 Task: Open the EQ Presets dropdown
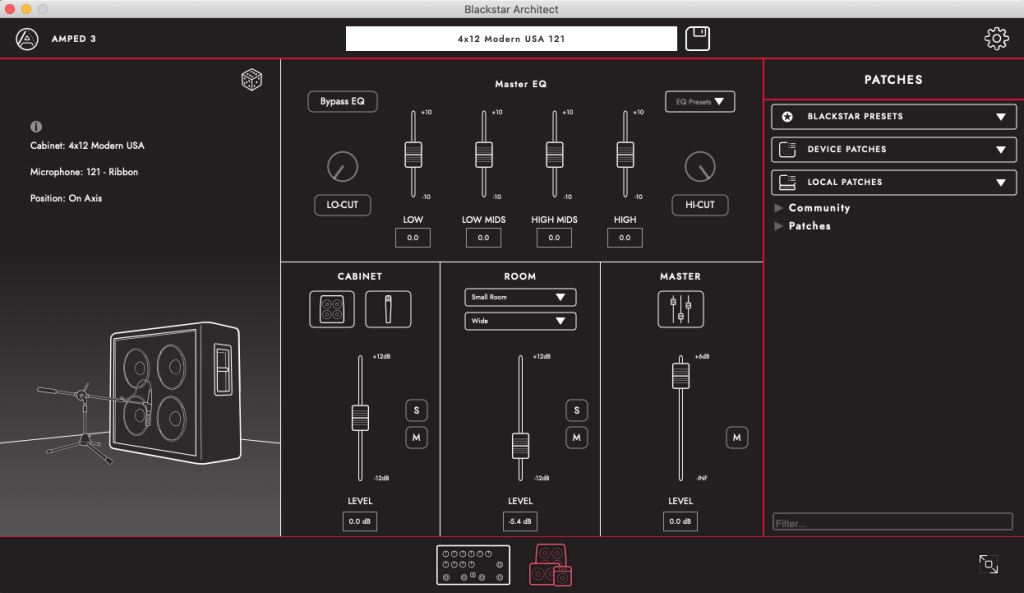[x=700, y=101]
